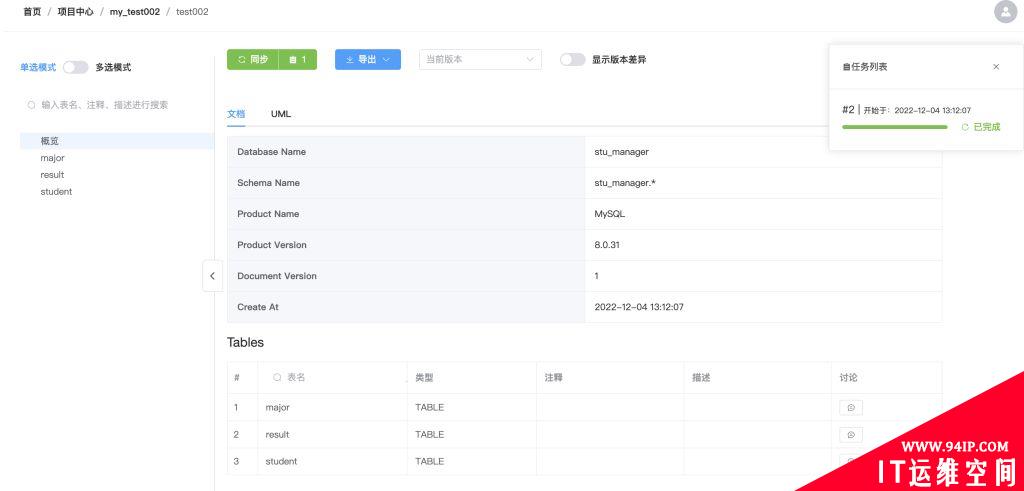Click major in the Tables list
This screenshot has width=1024, height=491.
point(278,407)
